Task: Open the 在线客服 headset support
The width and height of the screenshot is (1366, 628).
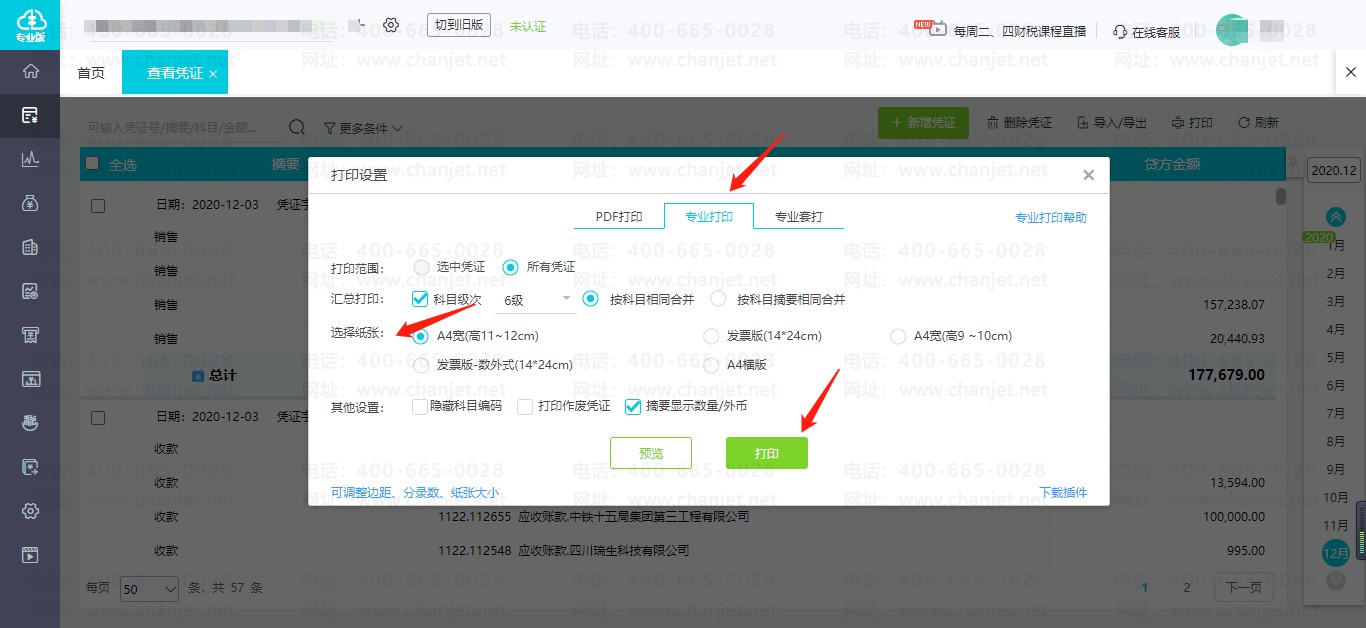Action: point(1147,32)
